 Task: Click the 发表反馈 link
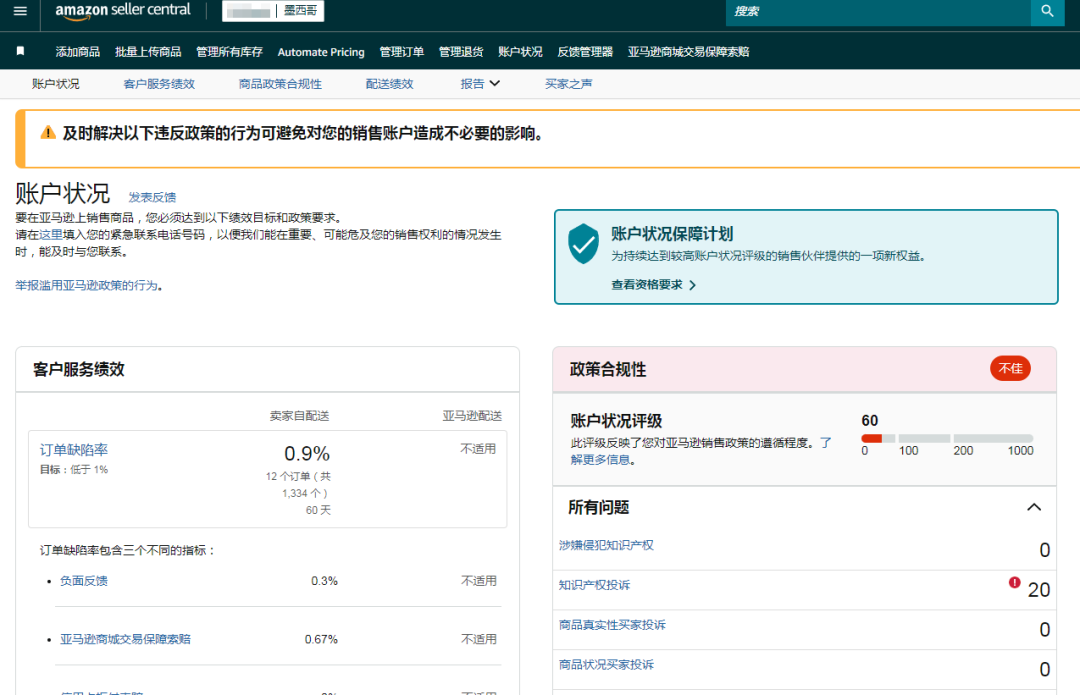click(x=152, y=198)
